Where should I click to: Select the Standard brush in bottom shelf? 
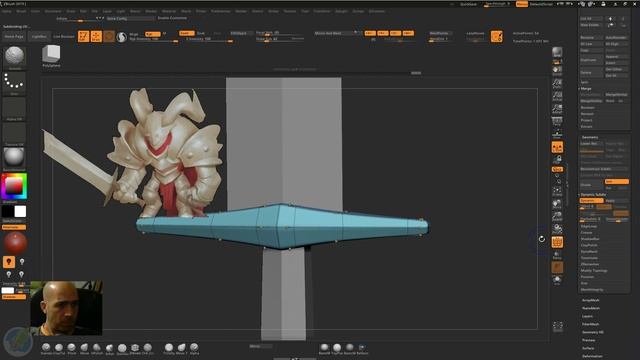click(x=46, y=348)
